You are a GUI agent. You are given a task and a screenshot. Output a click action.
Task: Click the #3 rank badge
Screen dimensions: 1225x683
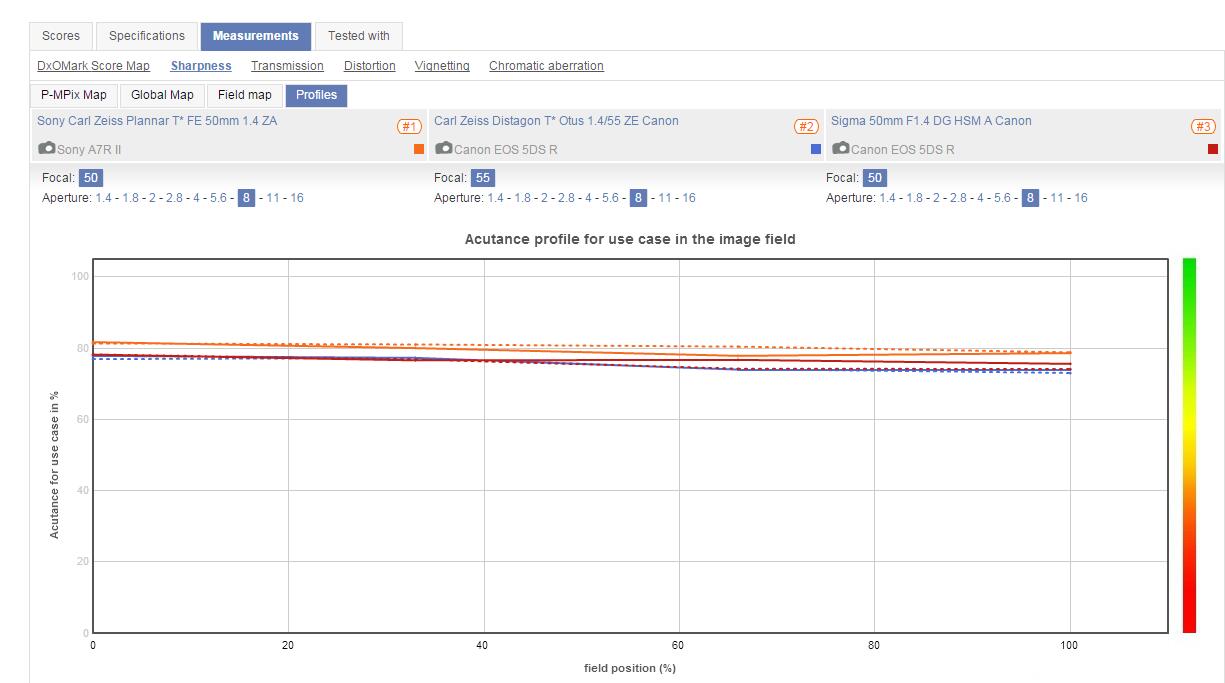point(1203,127)
